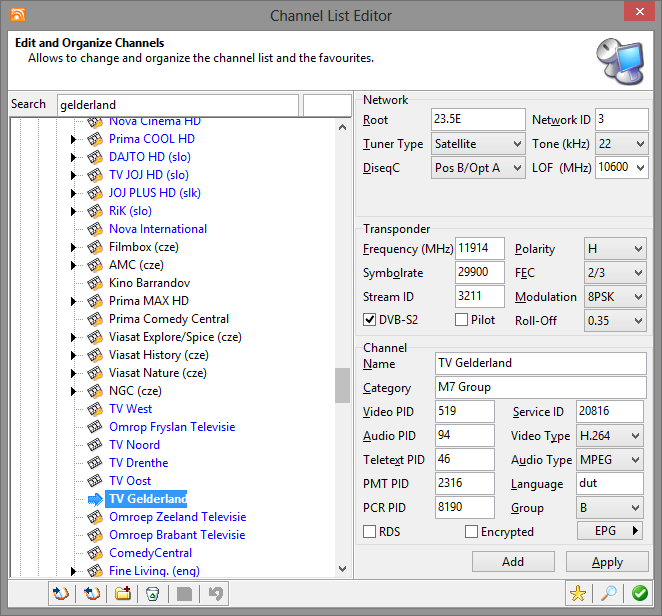The height and width of the screenshot is (616, 662).
Task: Select Omroep Zeeland Televisie channel
Action: 177,517
